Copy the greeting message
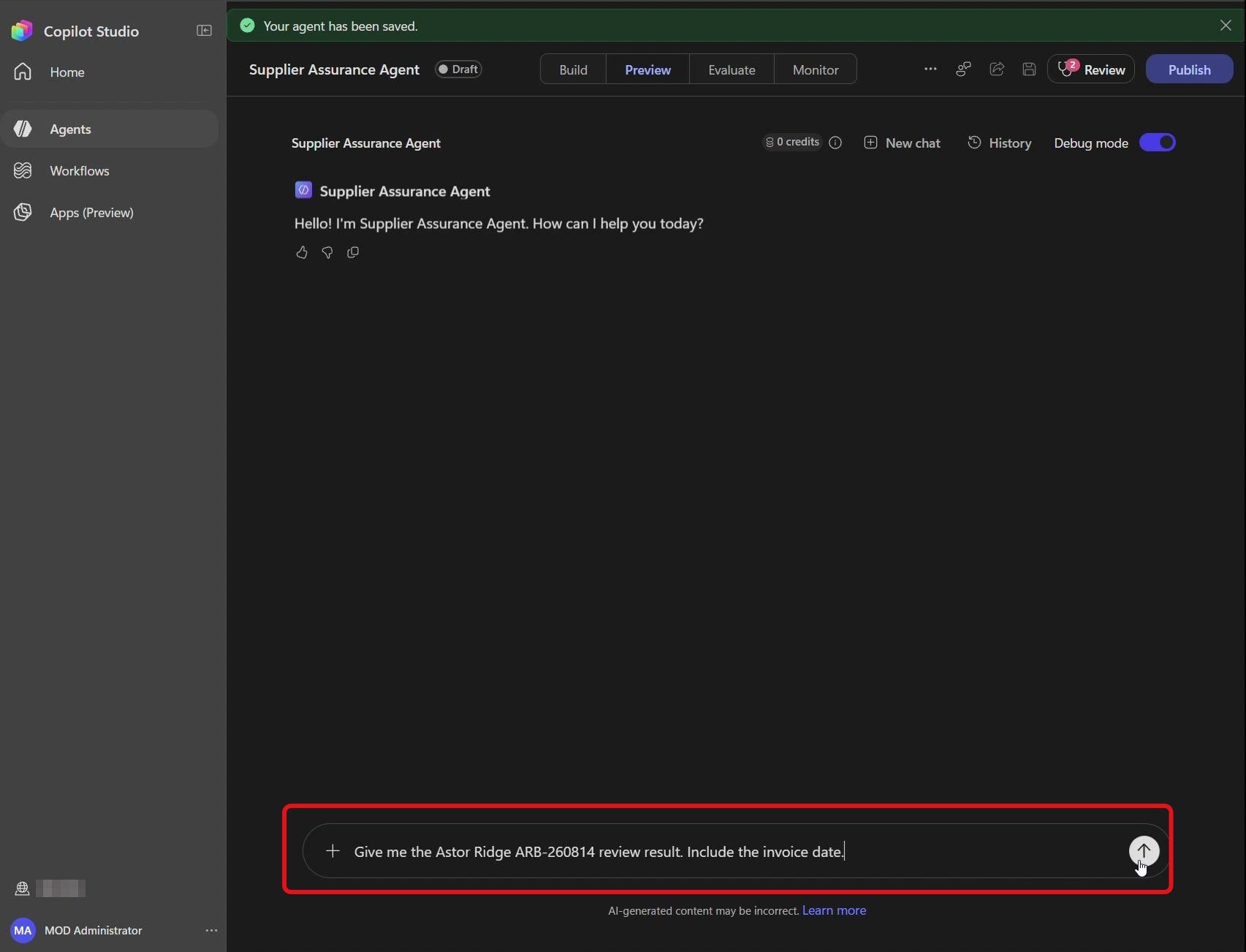1246x952 pixels. click(352, 252)
